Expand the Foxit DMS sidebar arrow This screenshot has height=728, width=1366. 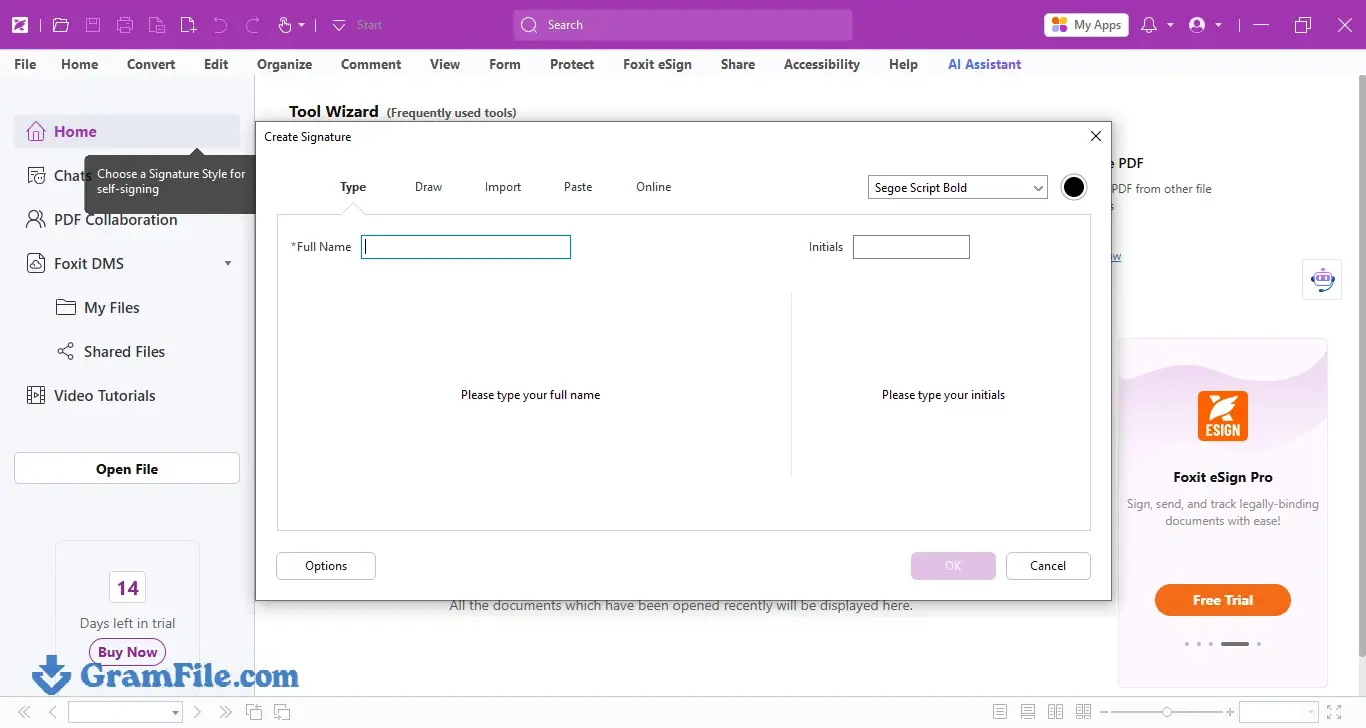click(228, 264)
